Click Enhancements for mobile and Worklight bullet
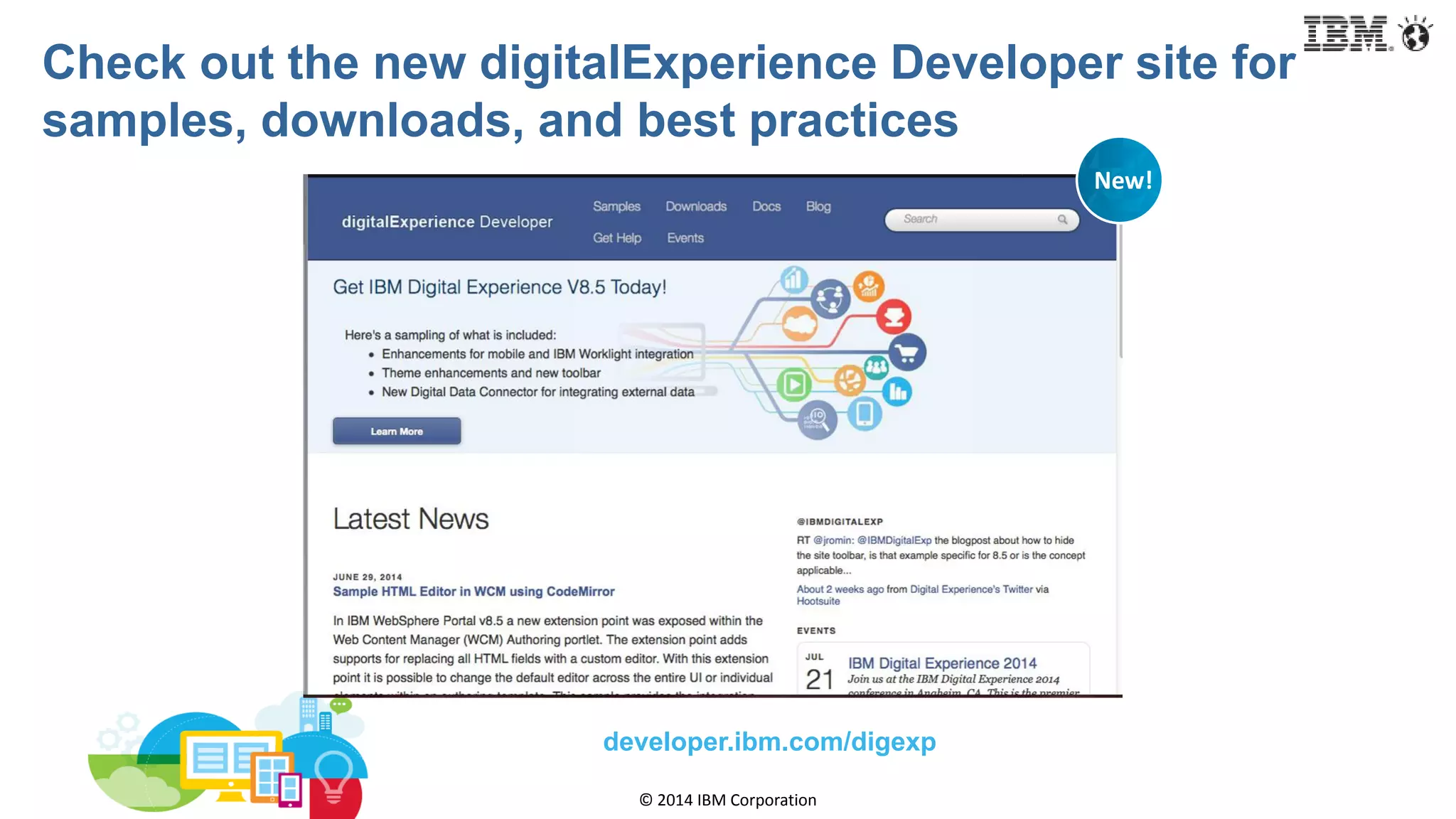Viewport: 1456px width, 819px height. [x=537, y=354]
